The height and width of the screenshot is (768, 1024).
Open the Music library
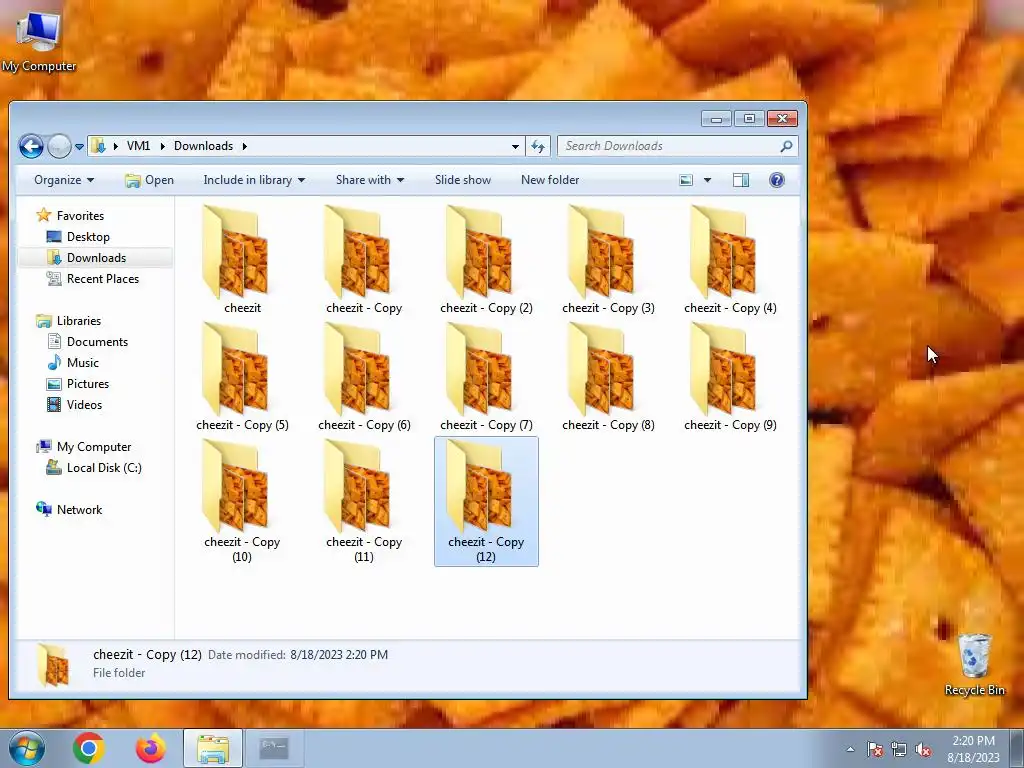72,362
